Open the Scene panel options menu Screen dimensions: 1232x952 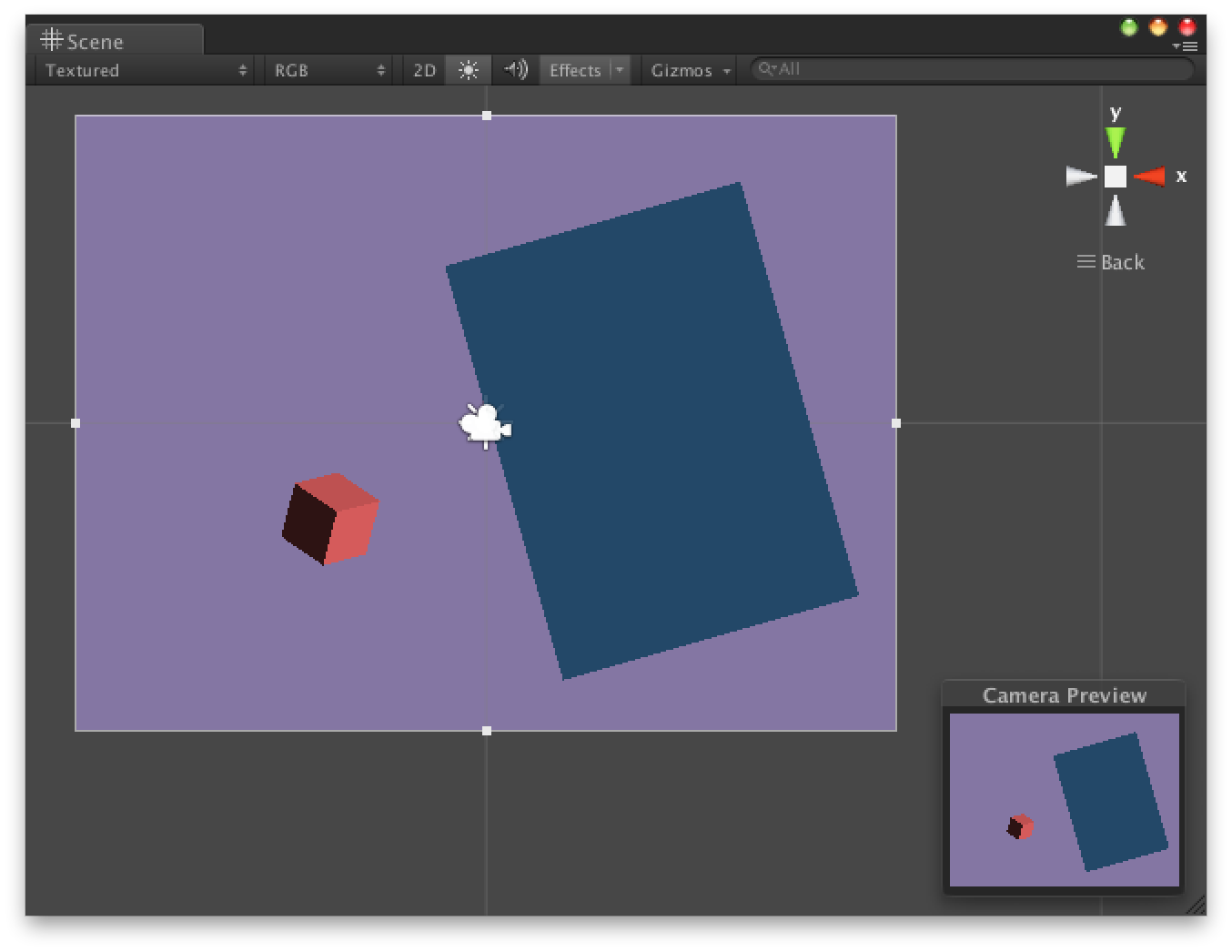[1185, 46]
